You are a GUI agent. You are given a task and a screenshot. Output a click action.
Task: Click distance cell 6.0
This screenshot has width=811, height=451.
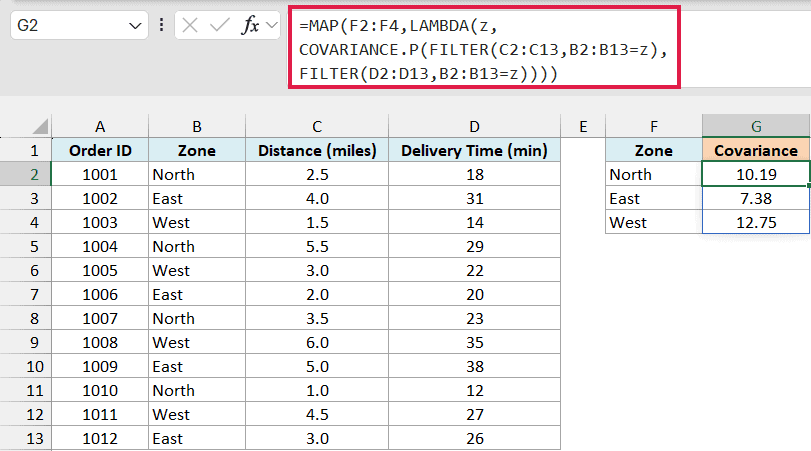317,342
